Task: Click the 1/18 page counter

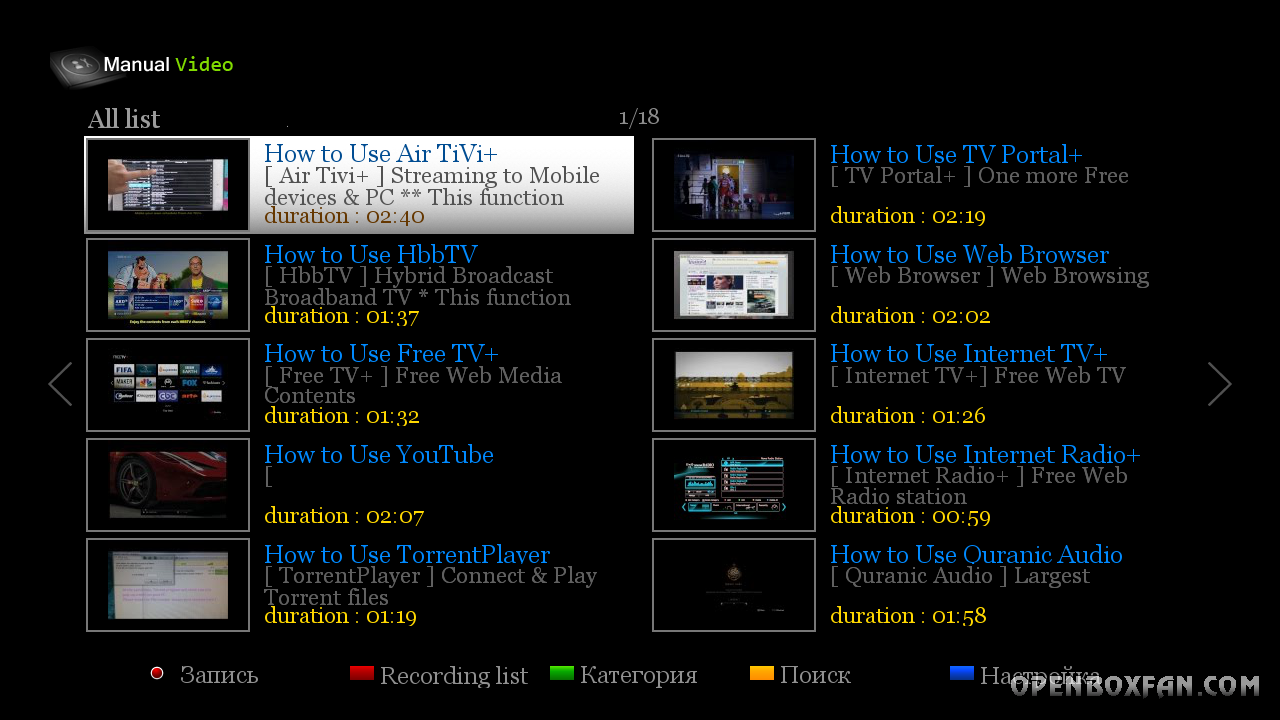Action: click(x=639, y=118)
